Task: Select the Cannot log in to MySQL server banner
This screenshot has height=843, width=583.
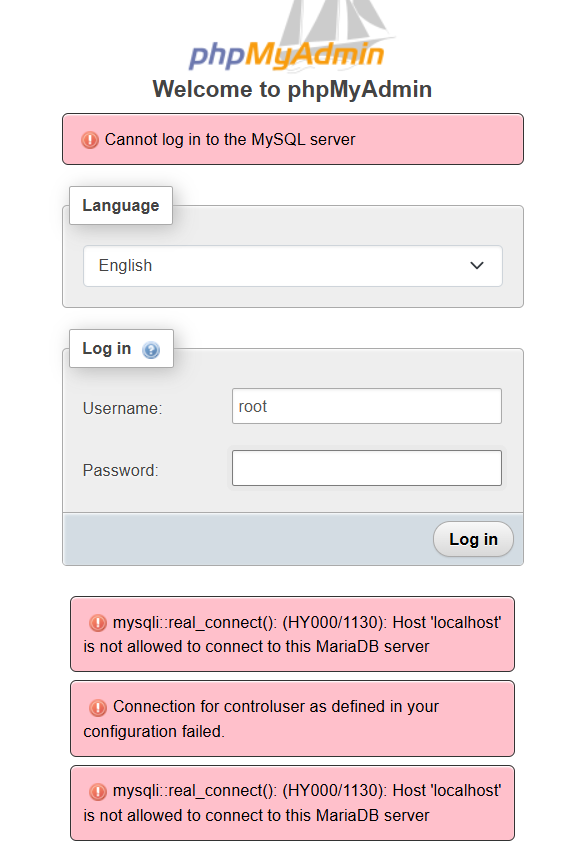Action: pyautogui.click(x=293, y=139)
